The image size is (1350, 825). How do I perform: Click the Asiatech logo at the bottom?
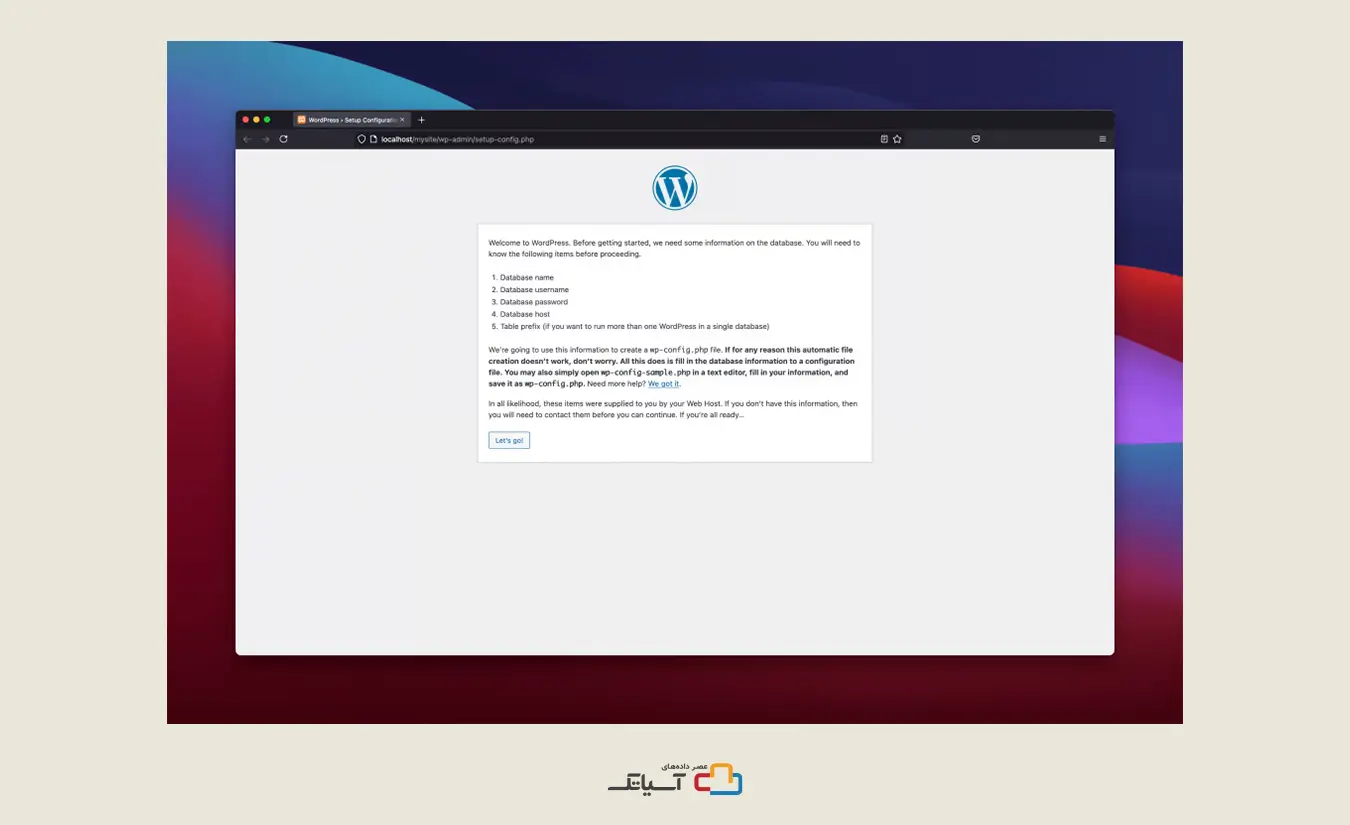click(675, 780)
